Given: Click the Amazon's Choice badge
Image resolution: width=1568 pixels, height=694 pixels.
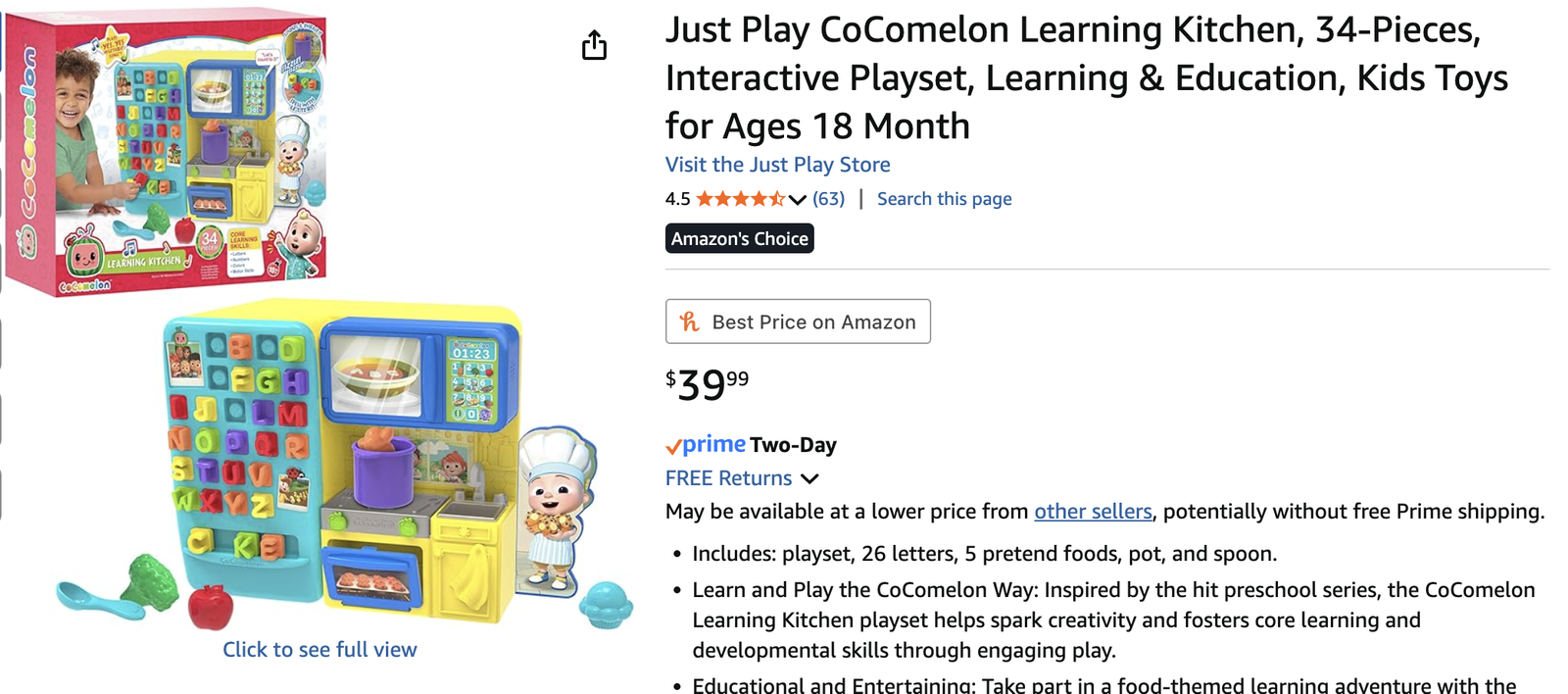Looking at the screenshot, I should click(739, 238).
